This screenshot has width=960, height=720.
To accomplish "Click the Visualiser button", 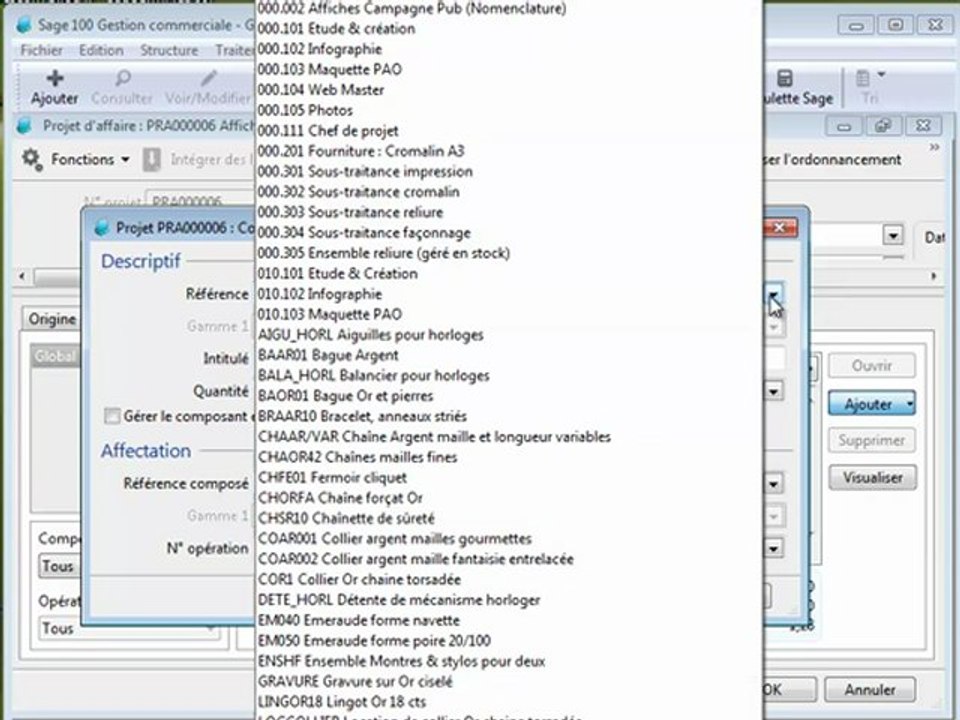I will click(872, 478).
